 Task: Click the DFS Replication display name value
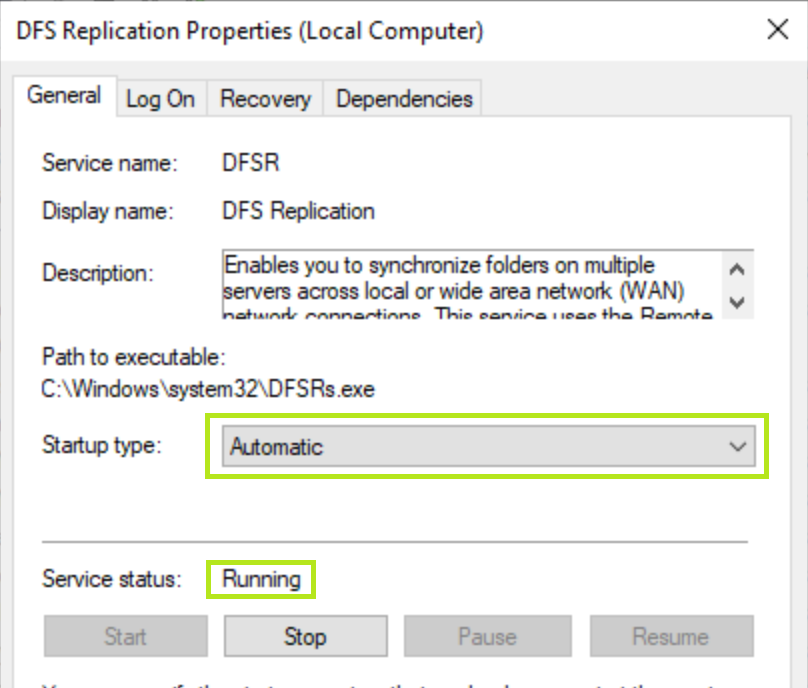point(298,211)
